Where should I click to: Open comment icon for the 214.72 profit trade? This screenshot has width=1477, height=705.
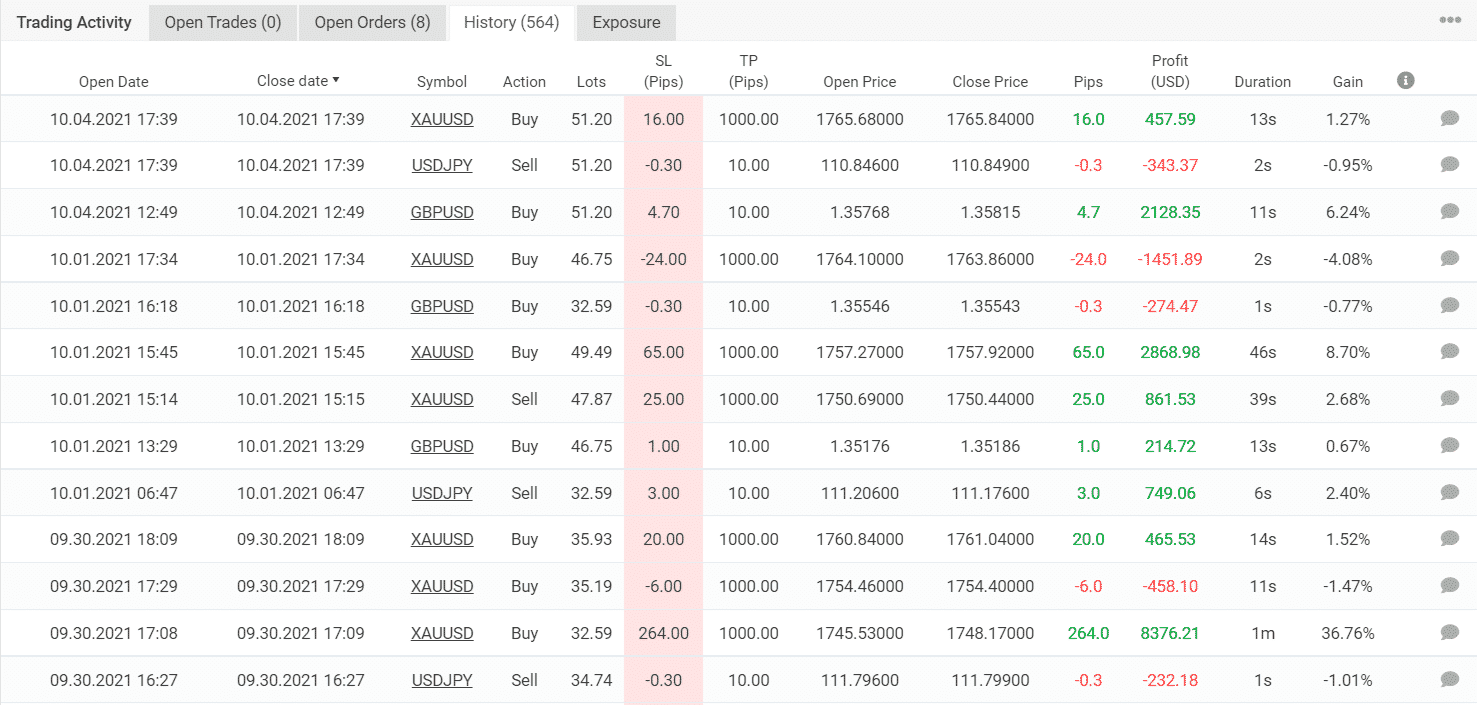coord(1449,446)
